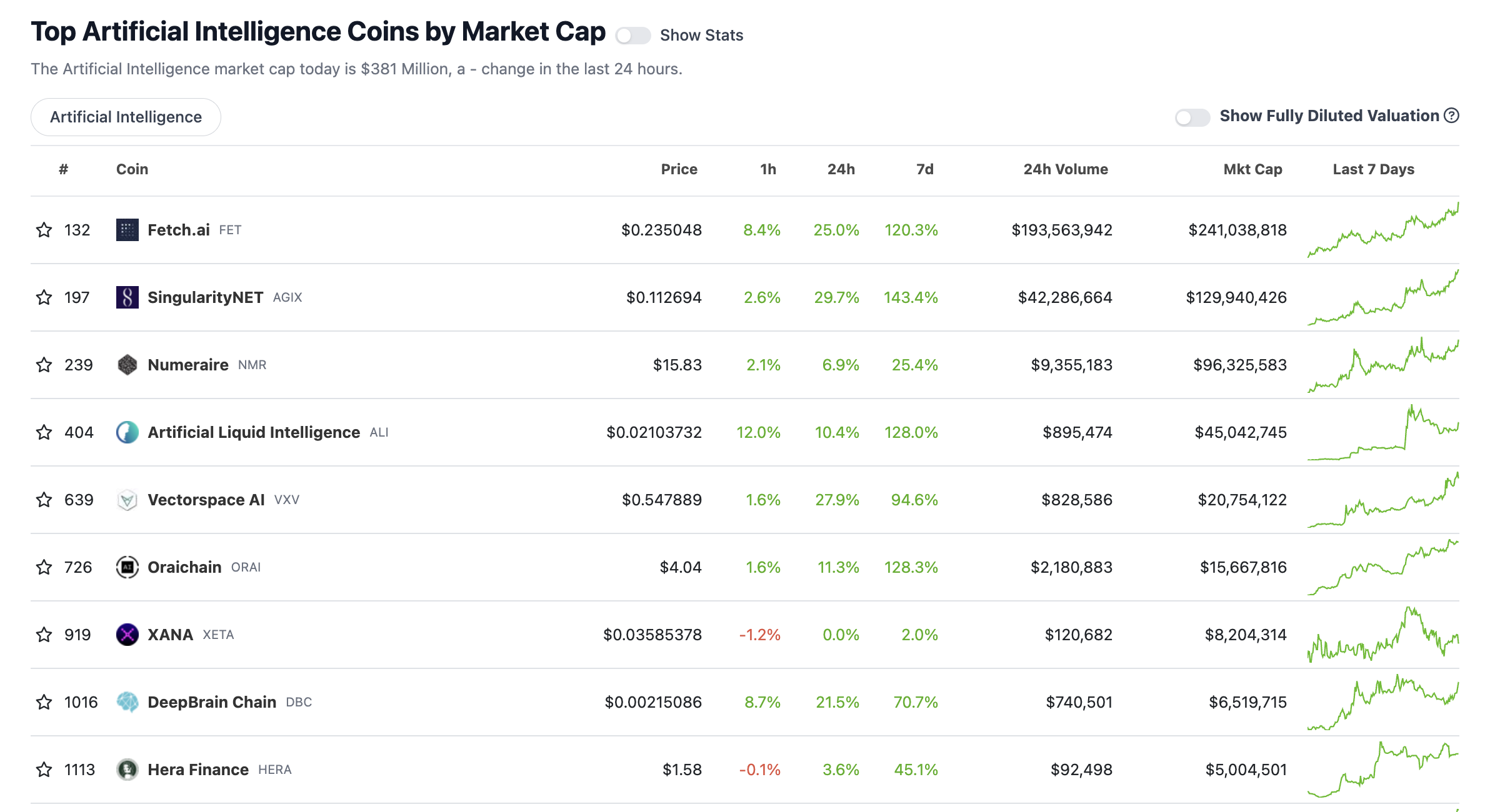Click the AGIX ticker symbol
Screen dimensions: 1495x812
tap(287, 297)
